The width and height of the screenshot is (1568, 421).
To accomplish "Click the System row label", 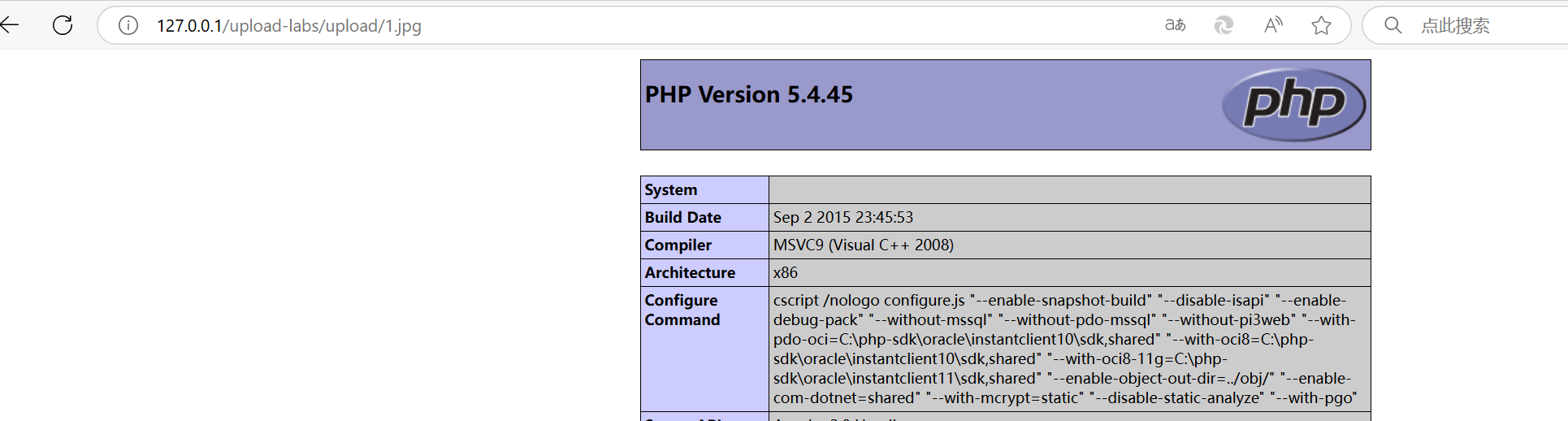I will [671, 190].
